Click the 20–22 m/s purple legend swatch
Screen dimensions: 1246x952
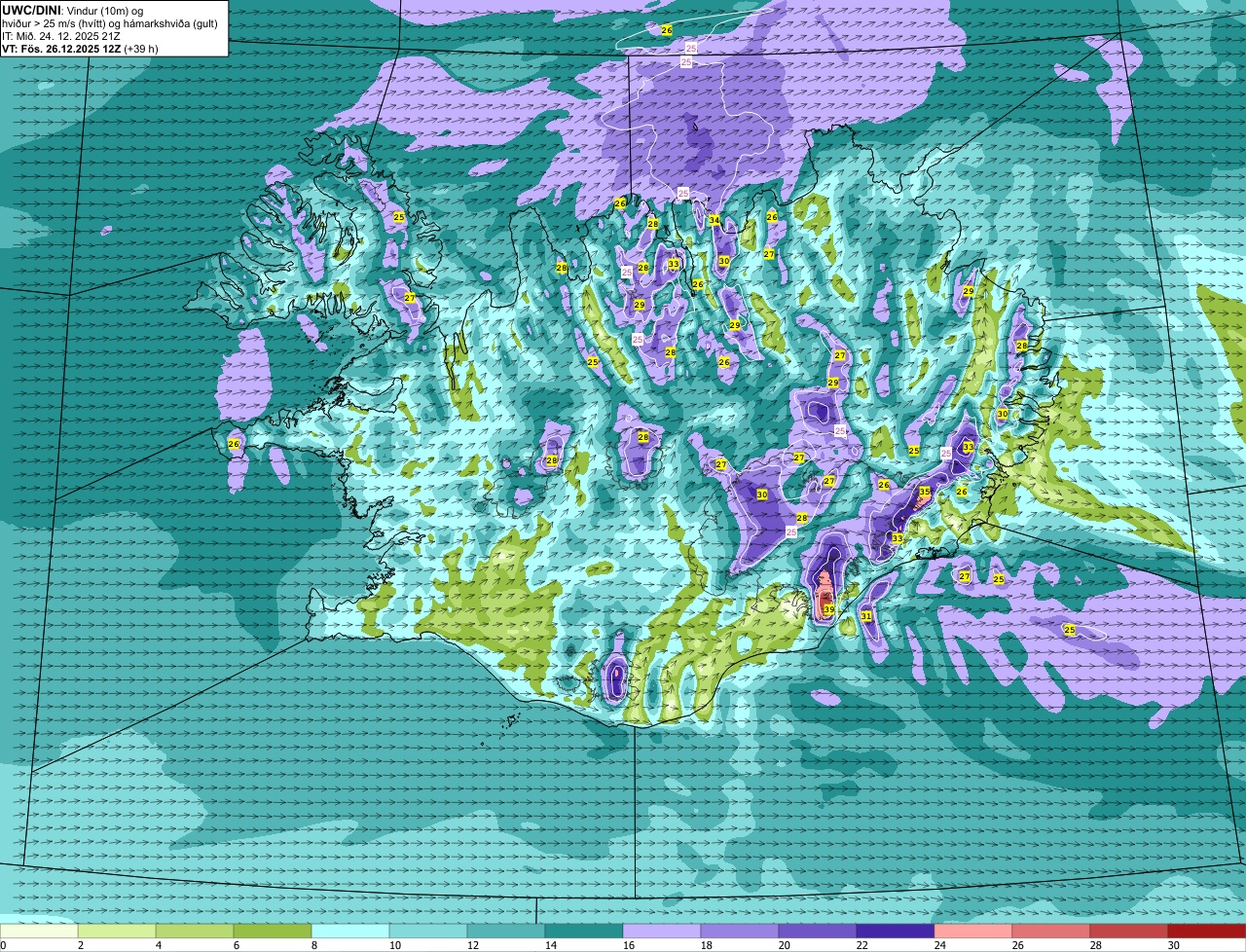click(x=818, y=932)
